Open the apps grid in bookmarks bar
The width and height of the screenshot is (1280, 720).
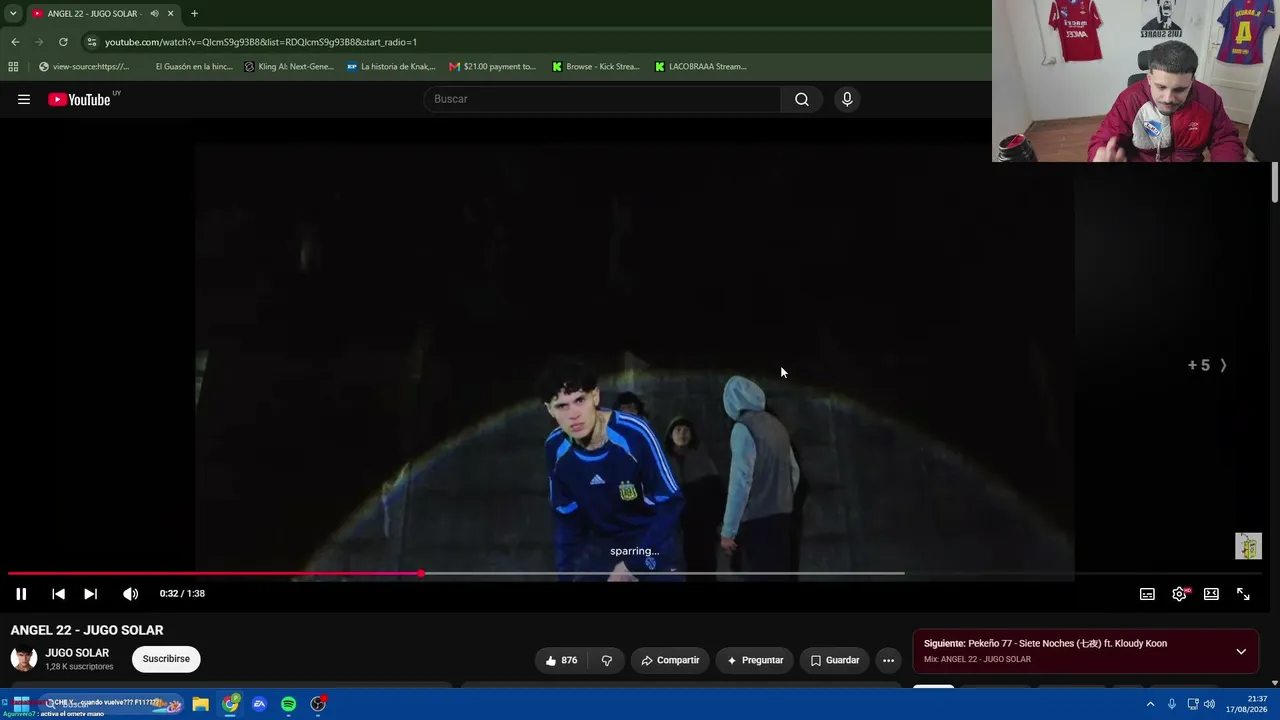pos(13,67)
